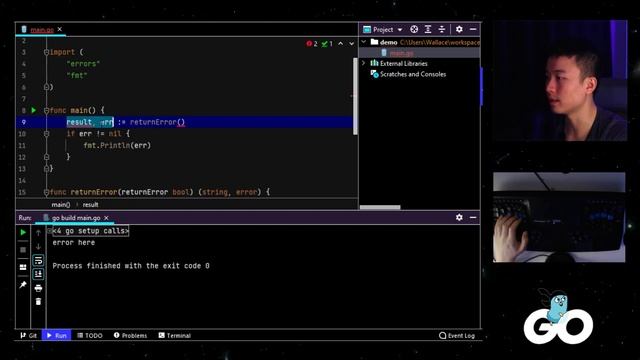Open Run panel settings gear
This screenshot has height=360, width=640.
click(459, 218)
